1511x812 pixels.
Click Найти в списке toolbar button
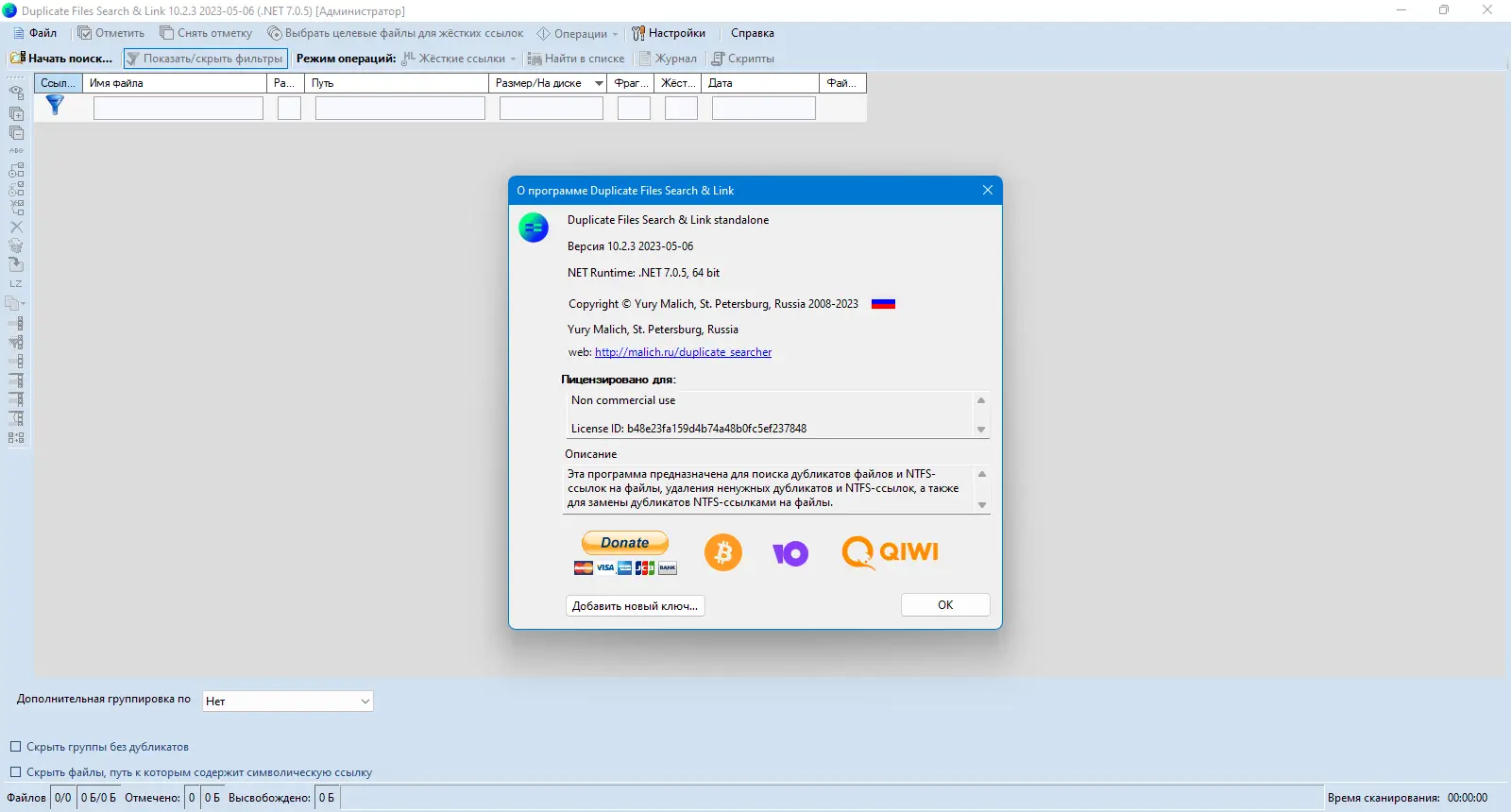(576, 59)
